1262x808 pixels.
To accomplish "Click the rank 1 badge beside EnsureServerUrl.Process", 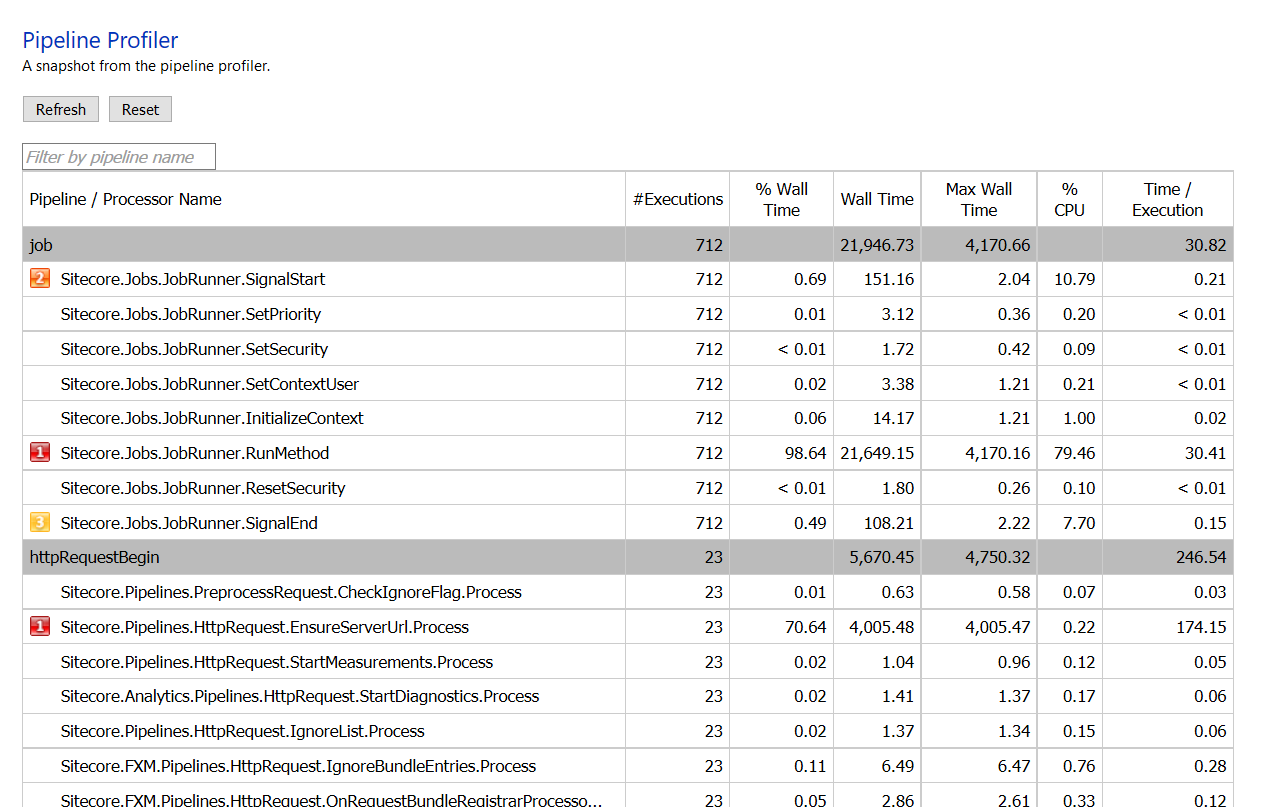I will click(40, 627).
